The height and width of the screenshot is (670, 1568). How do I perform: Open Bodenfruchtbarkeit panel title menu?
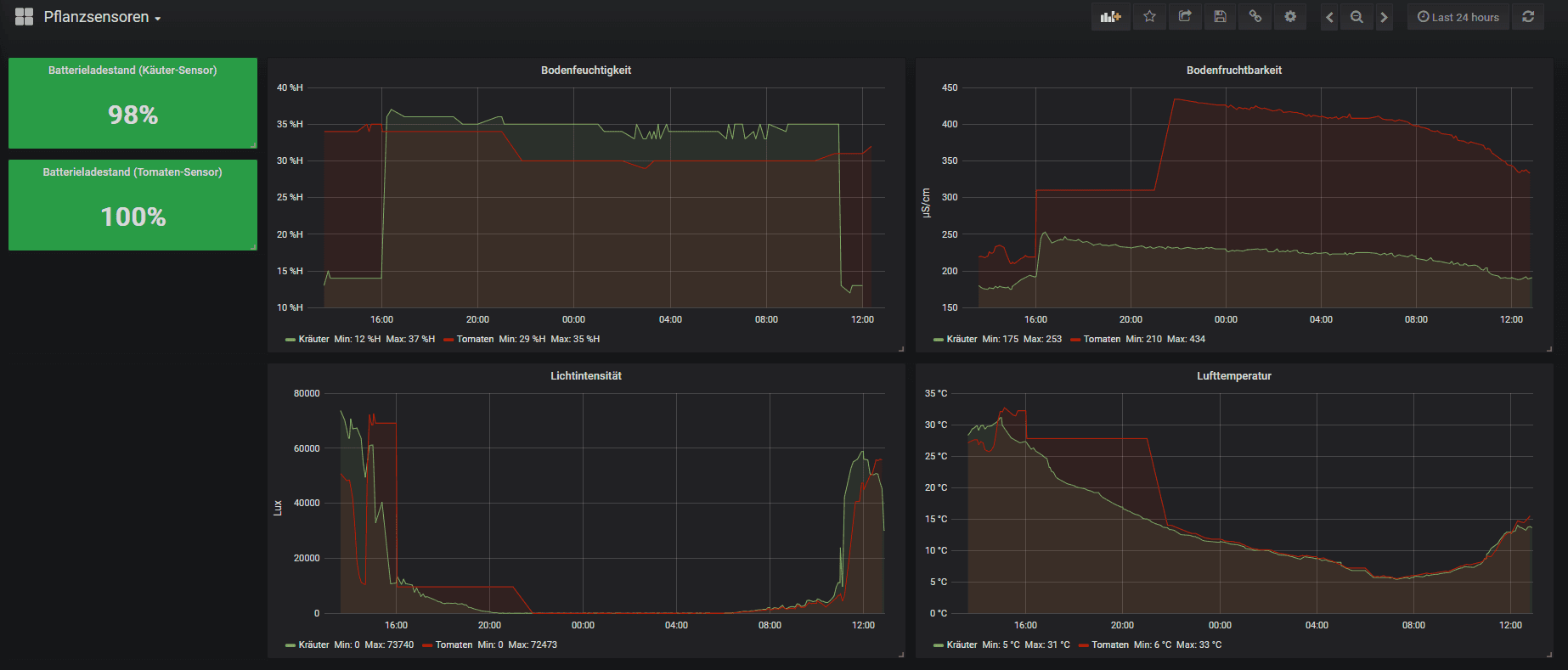(1234, 70)
